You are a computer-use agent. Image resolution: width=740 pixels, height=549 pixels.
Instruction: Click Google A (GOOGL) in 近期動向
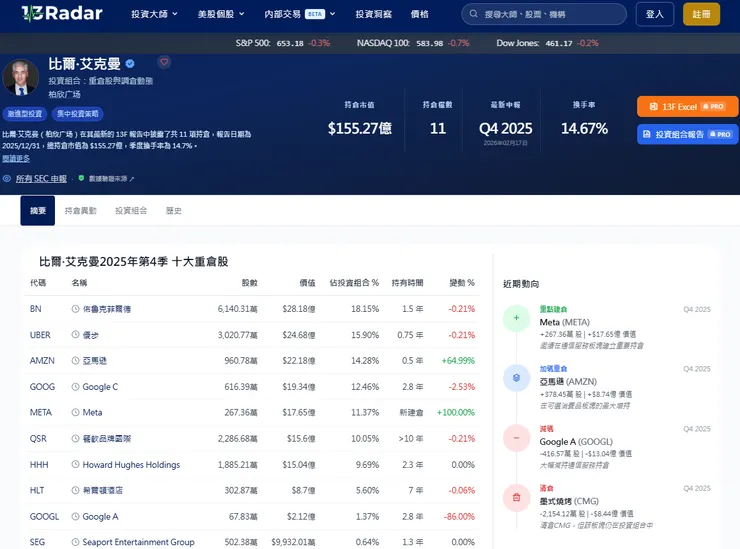click(576, 441)
